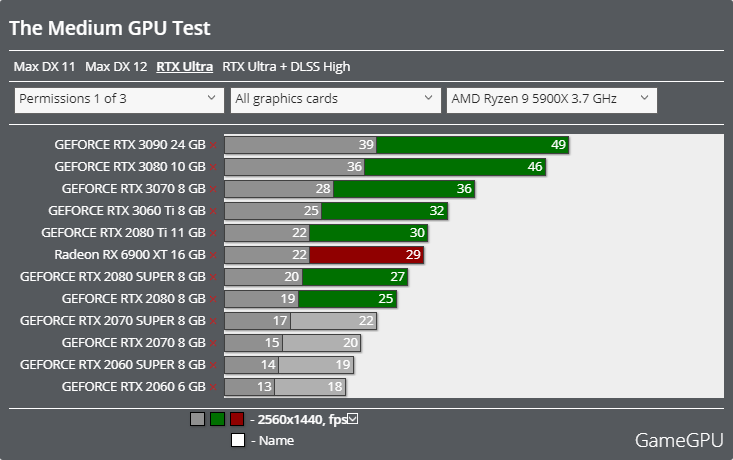The image size is (733, 460).
Task: Remove GEFORCE RTX 2060 SUPER 8 GB with its red X
Action: pyautogui.click(x=213, y=365)
